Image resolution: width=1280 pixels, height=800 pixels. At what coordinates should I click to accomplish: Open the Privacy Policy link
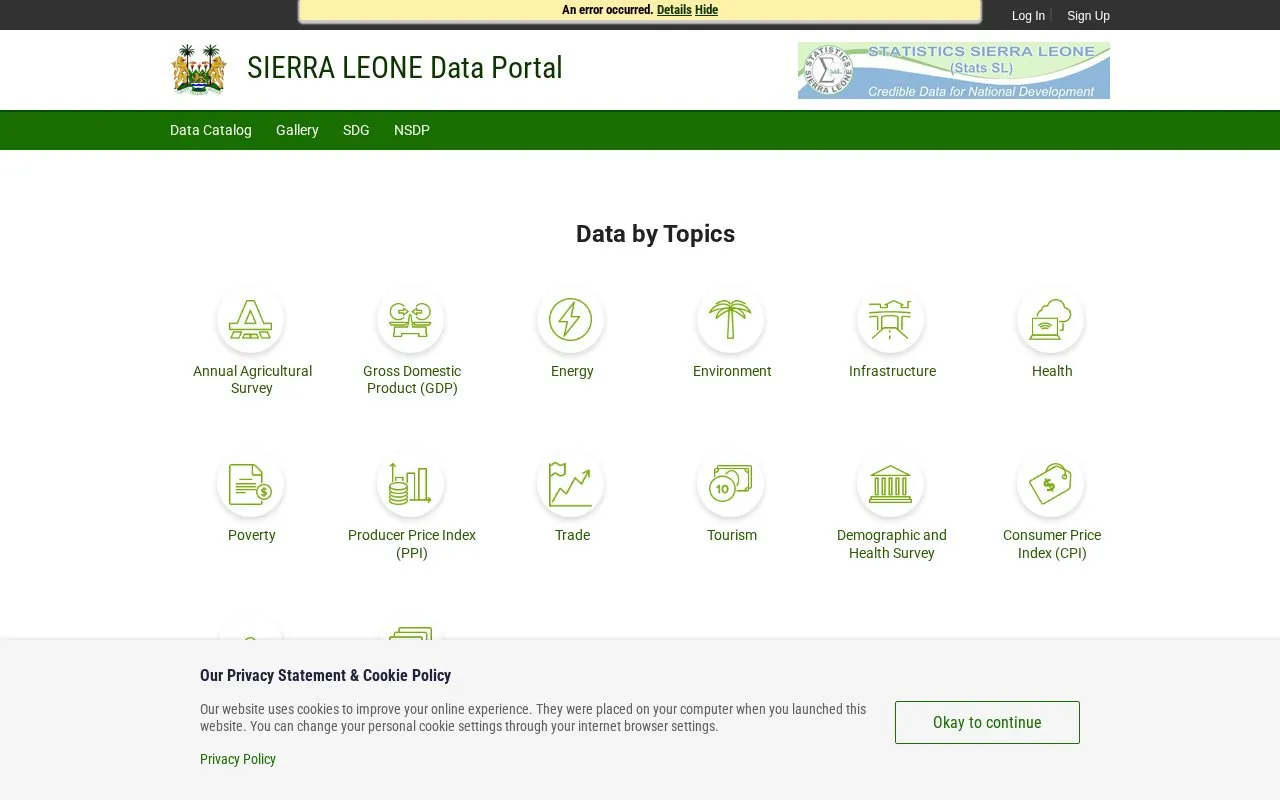238,759
